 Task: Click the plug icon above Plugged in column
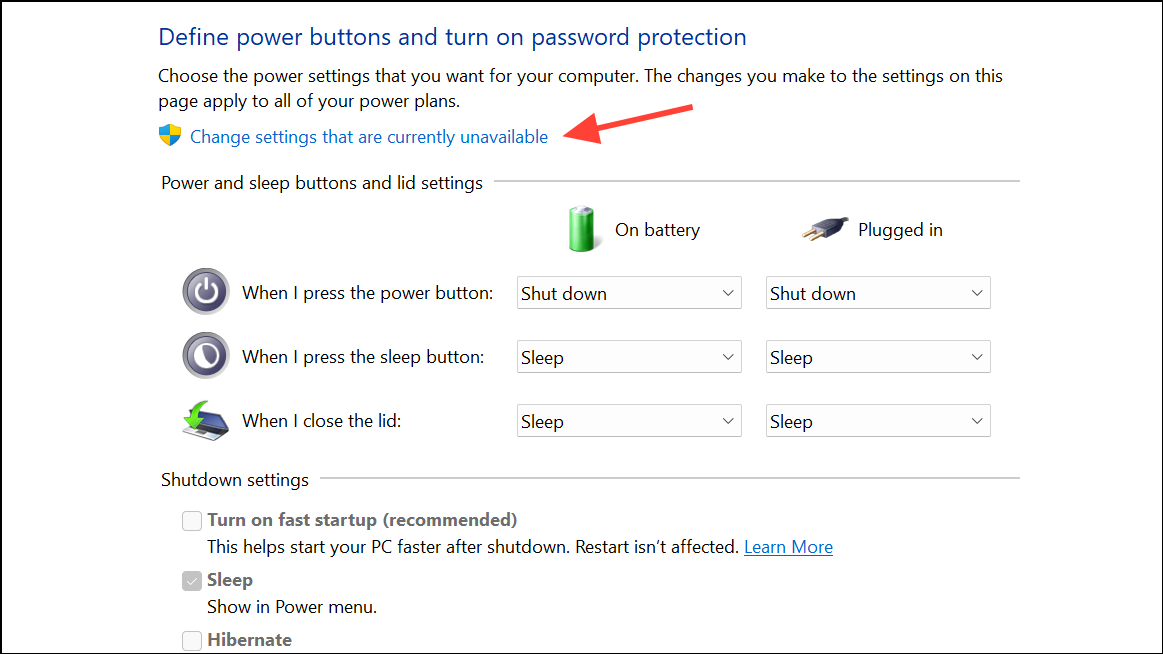pos(823,228)
